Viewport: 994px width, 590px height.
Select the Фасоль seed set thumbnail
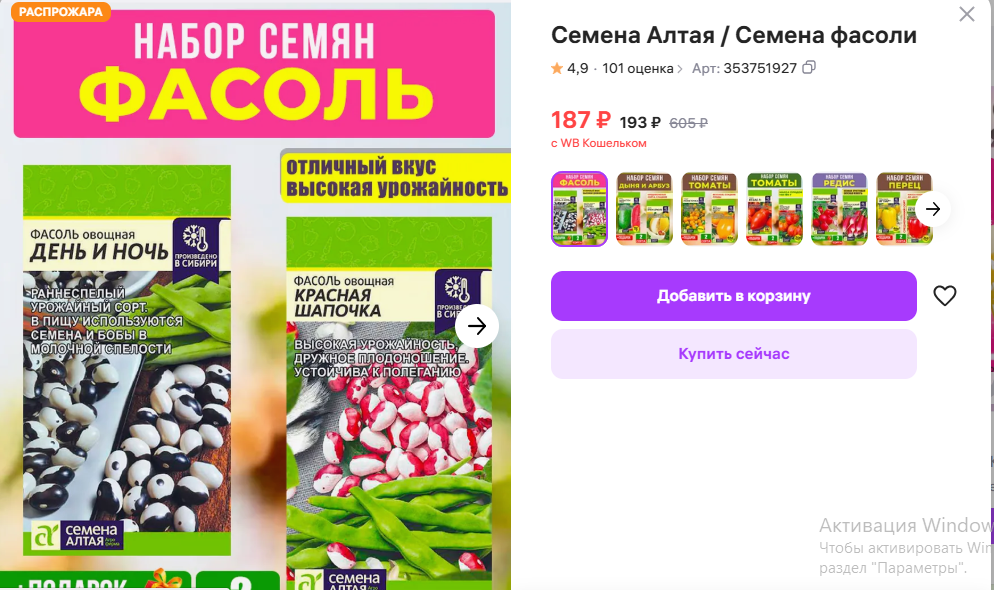[x=579, y=208]
